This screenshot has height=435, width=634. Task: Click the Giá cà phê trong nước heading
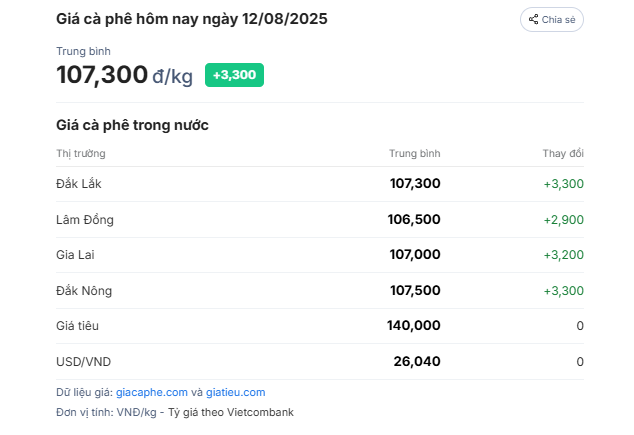click(132, 125)
